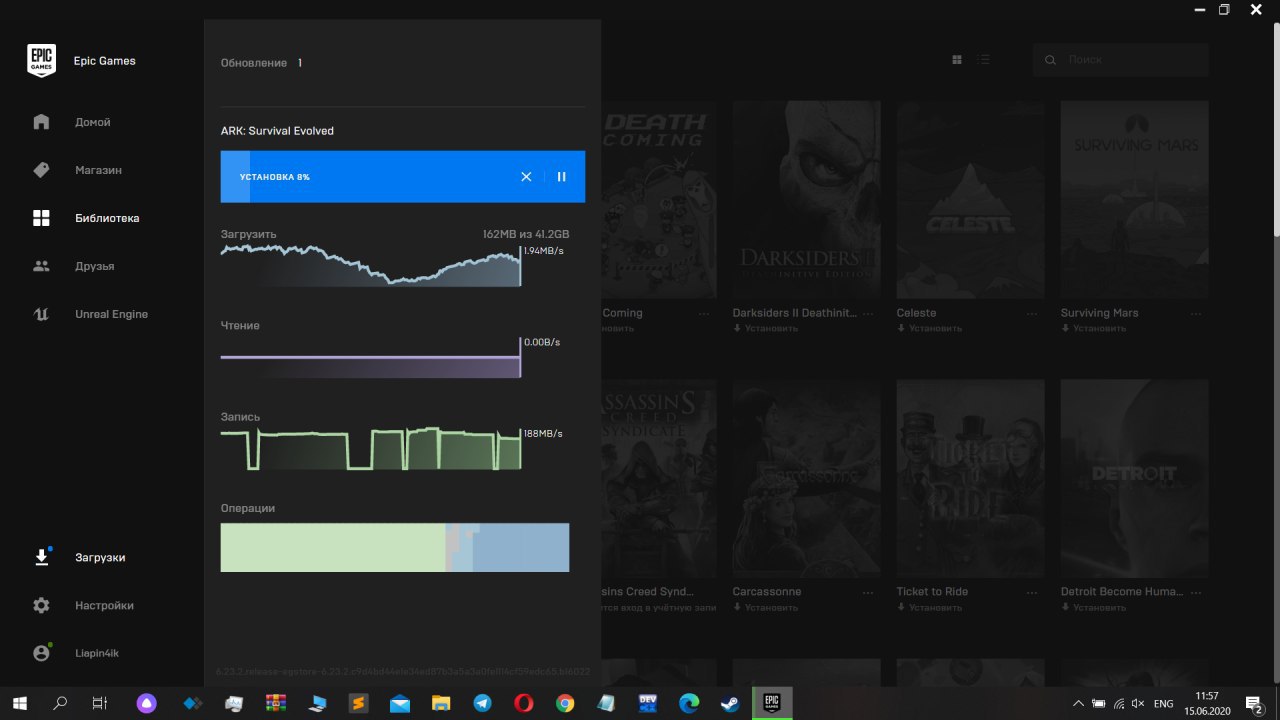
Task: Switch library to grid view
Action: pyautogui.click(x=957, y=60)
